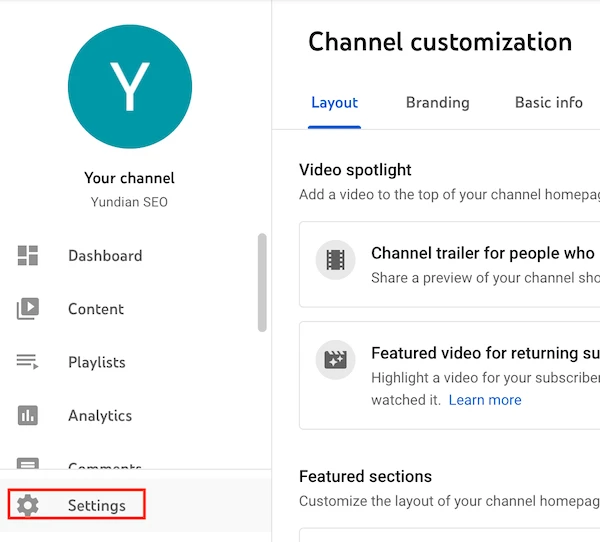Click the Dashboard grid icon
The image size is (600, 542).
coord(28,255)
